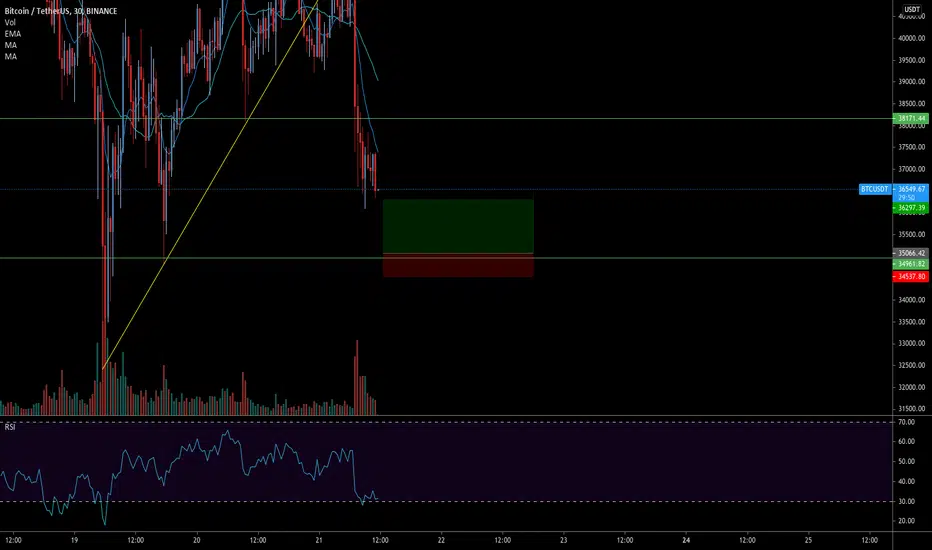Select the RSI pane label
This screenshot has height=550, width=932.
click(x=10, y=427)
